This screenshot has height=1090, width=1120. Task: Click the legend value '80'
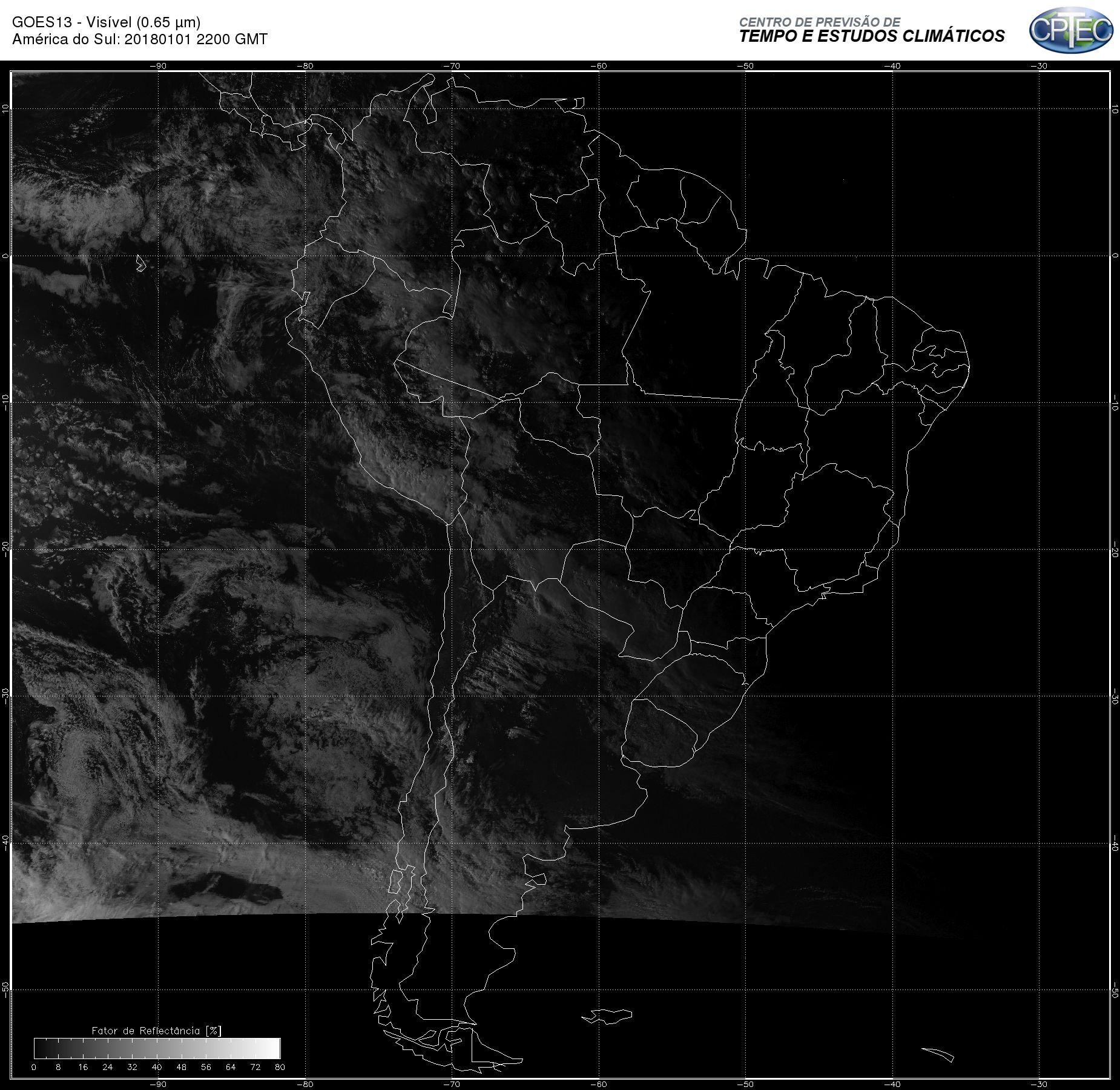tap(280, 1067)
